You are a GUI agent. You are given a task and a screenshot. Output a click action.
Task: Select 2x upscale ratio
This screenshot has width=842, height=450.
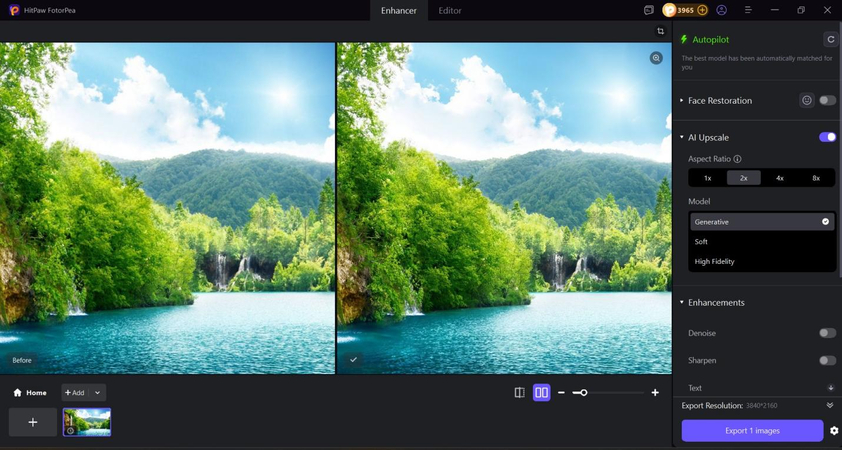point(744,178)
